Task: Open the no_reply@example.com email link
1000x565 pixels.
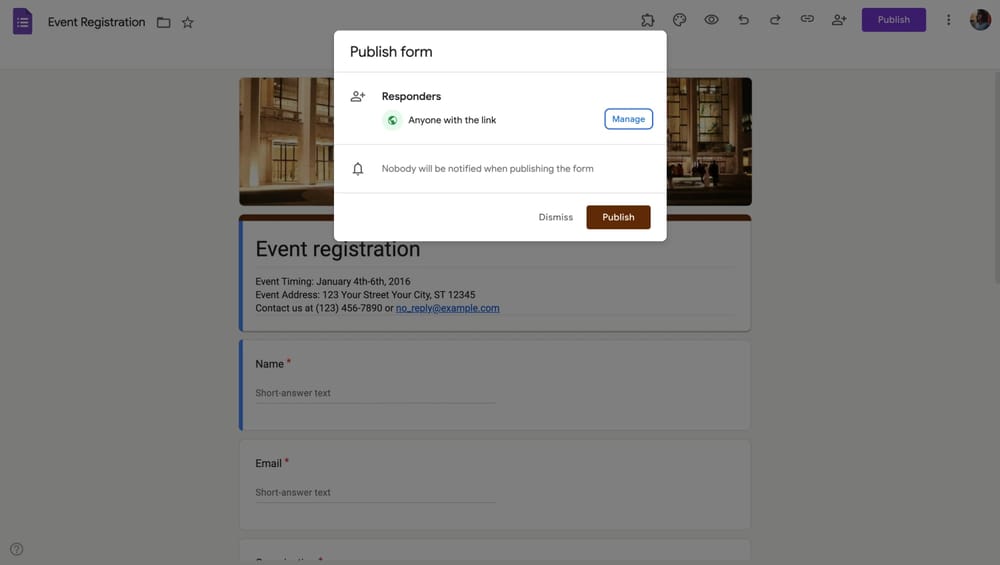Action: pos(447,308)
